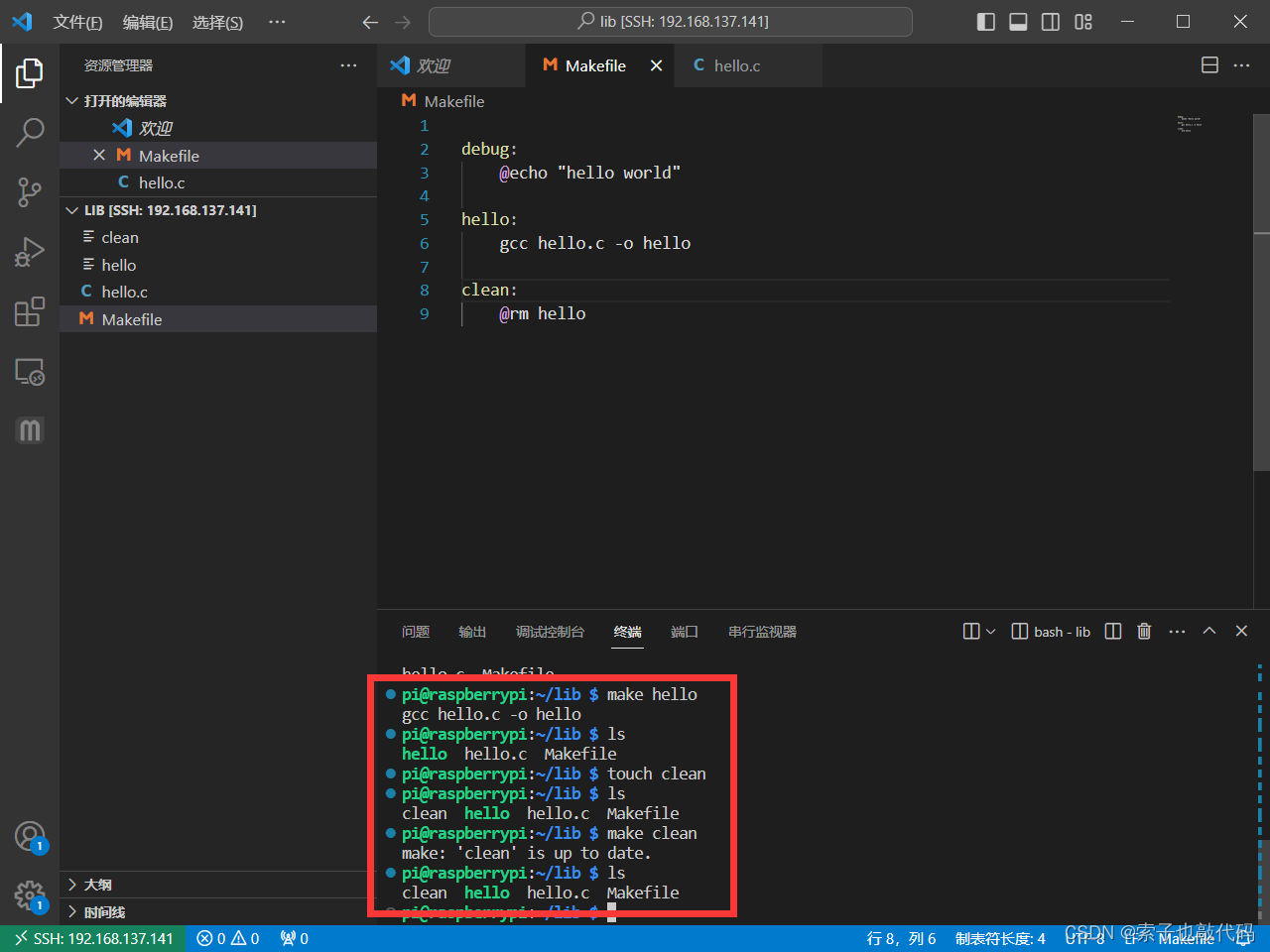Open editor more actions ellipsis
This screenshot has width=1270, height=952.
coord(1241,65)
